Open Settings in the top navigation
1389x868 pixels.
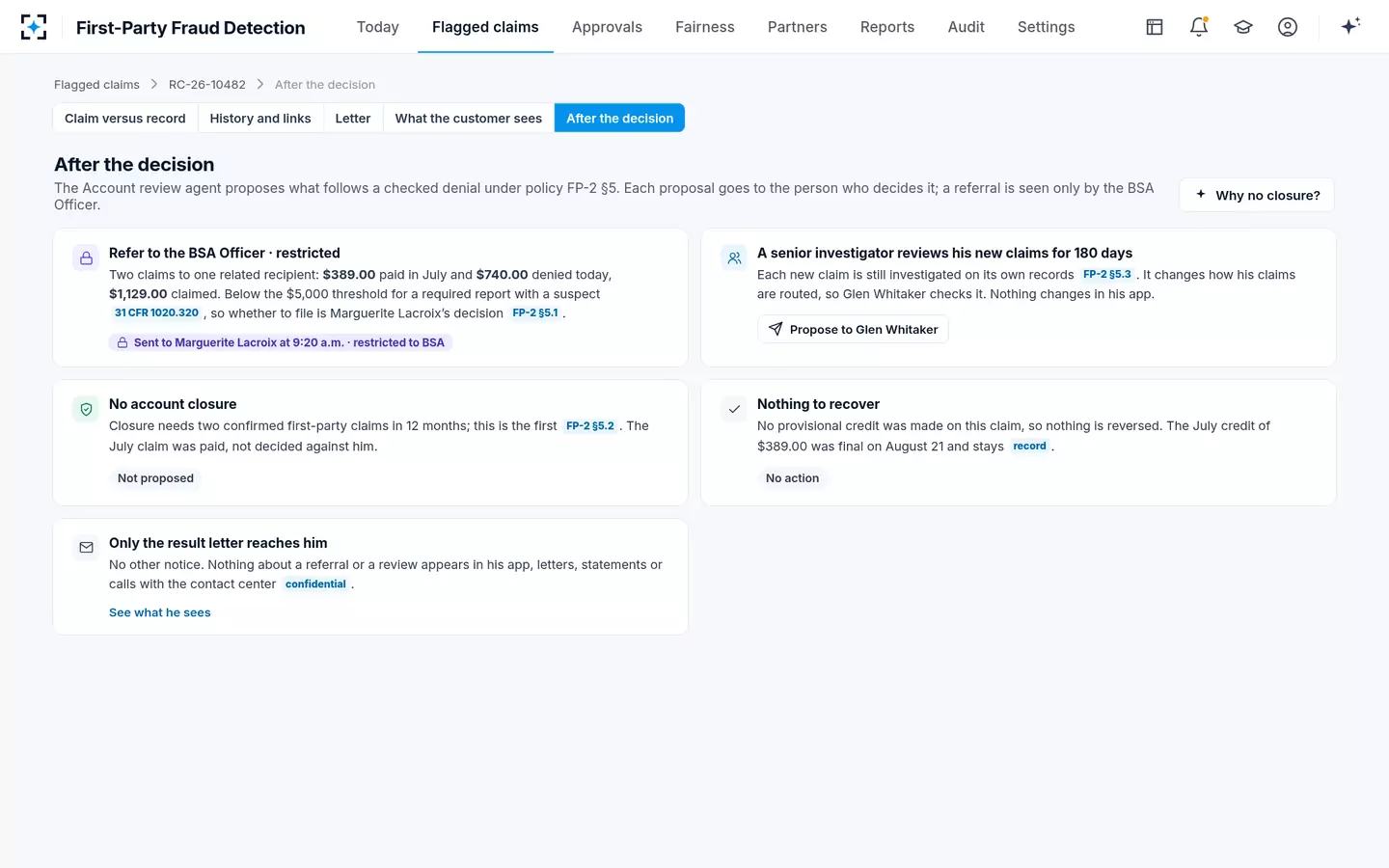click(1047, 27)
